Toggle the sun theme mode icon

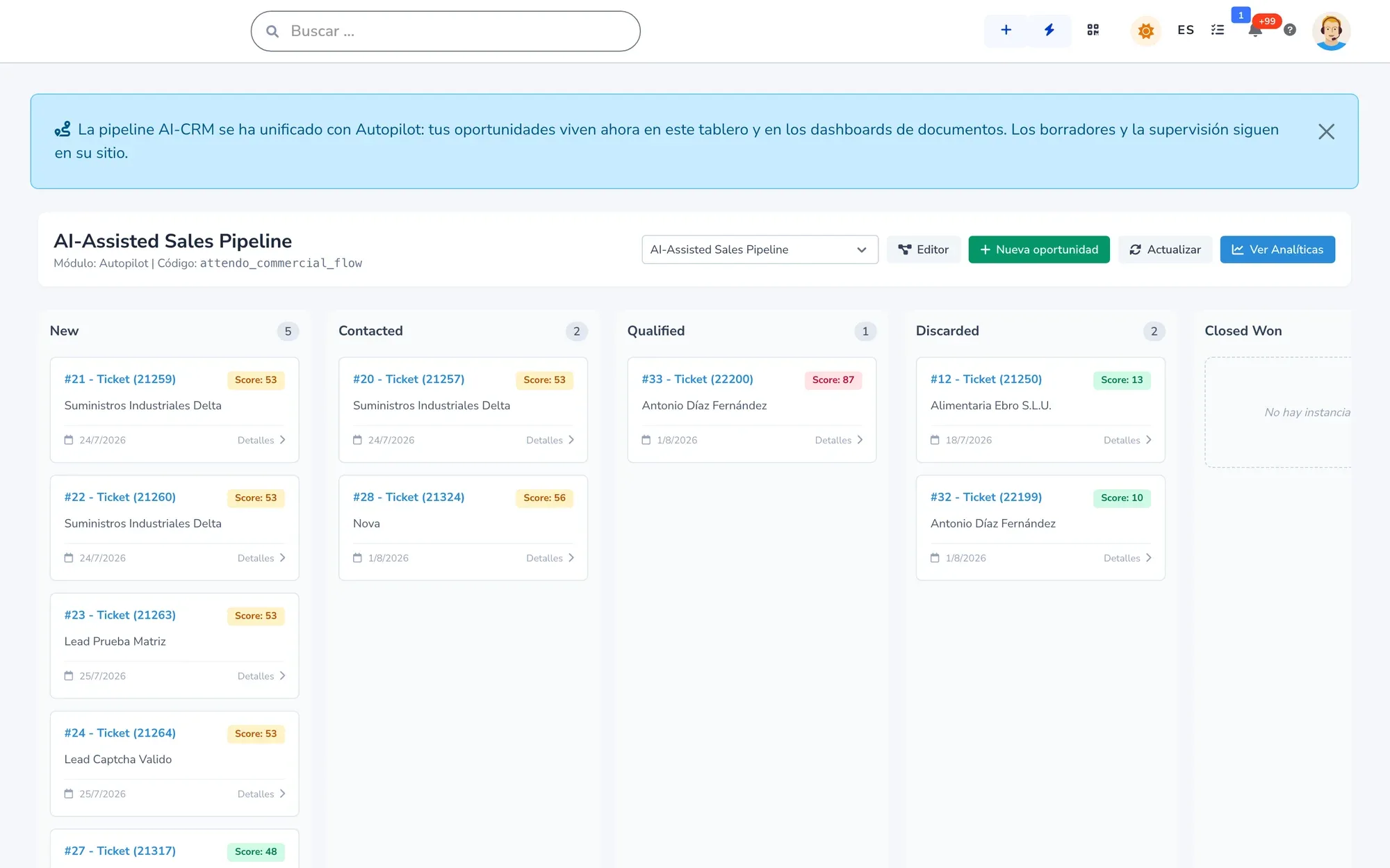1146,31
